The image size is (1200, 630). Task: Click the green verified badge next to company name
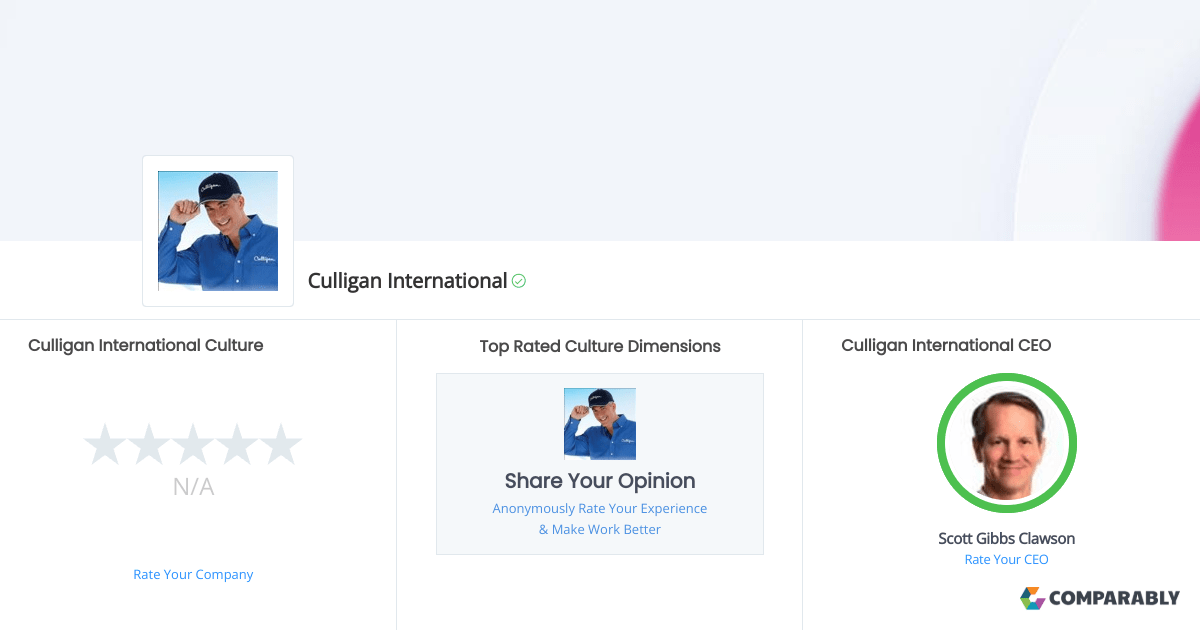518,281
